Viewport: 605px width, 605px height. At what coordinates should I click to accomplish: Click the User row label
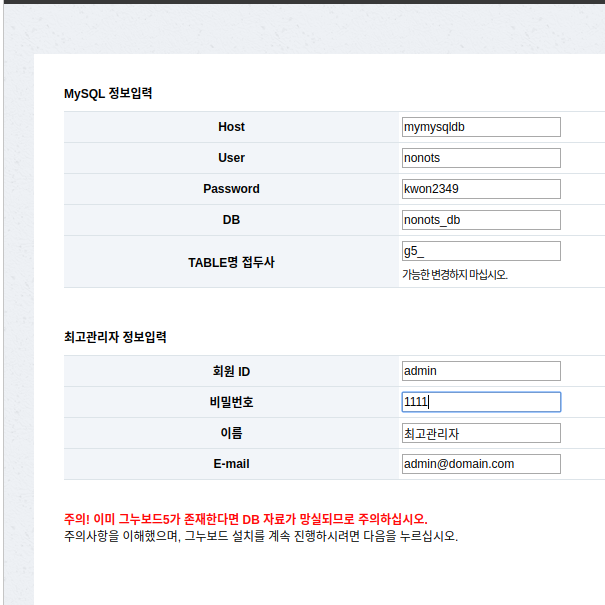coord(231,158)
